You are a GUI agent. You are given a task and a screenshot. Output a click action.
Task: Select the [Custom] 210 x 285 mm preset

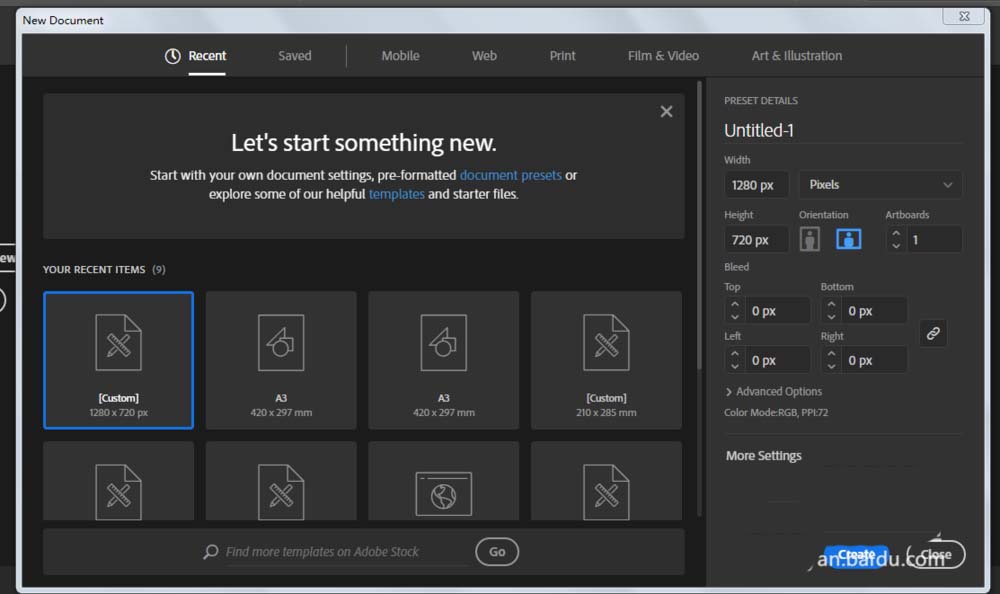pos(607,360)
